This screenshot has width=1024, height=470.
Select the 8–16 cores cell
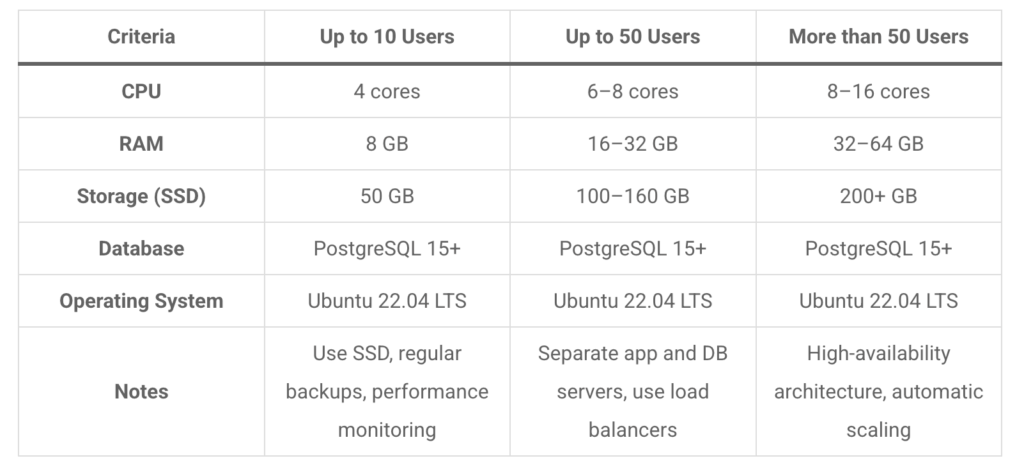coord(878,92)
